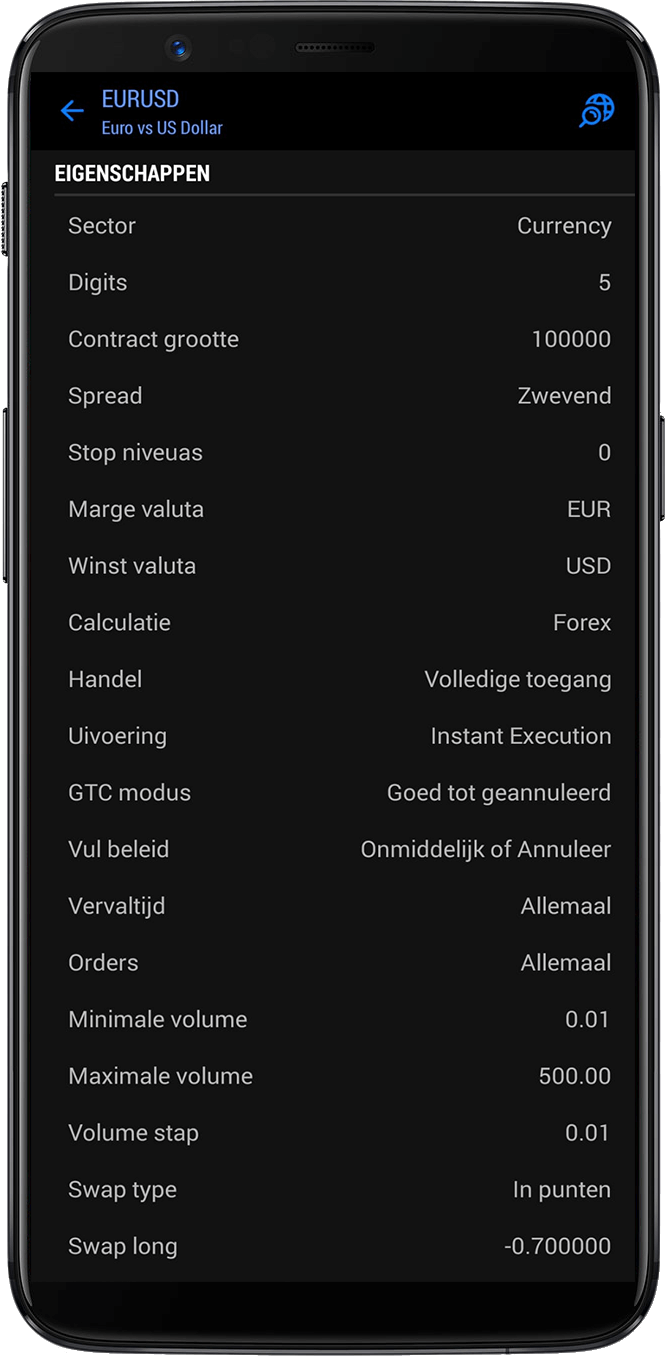Viewport: 665px width, 1356px height.
Task: Tap the back arrow to exit properties
Action: tap(72, 111)
